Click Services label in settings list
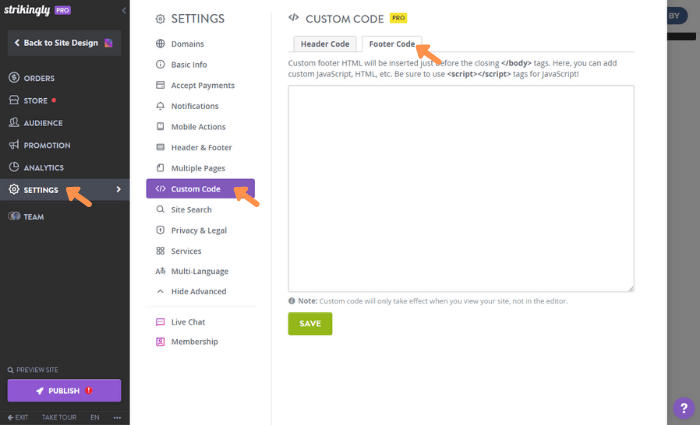 pyautogui.click(x=186, y=251)
